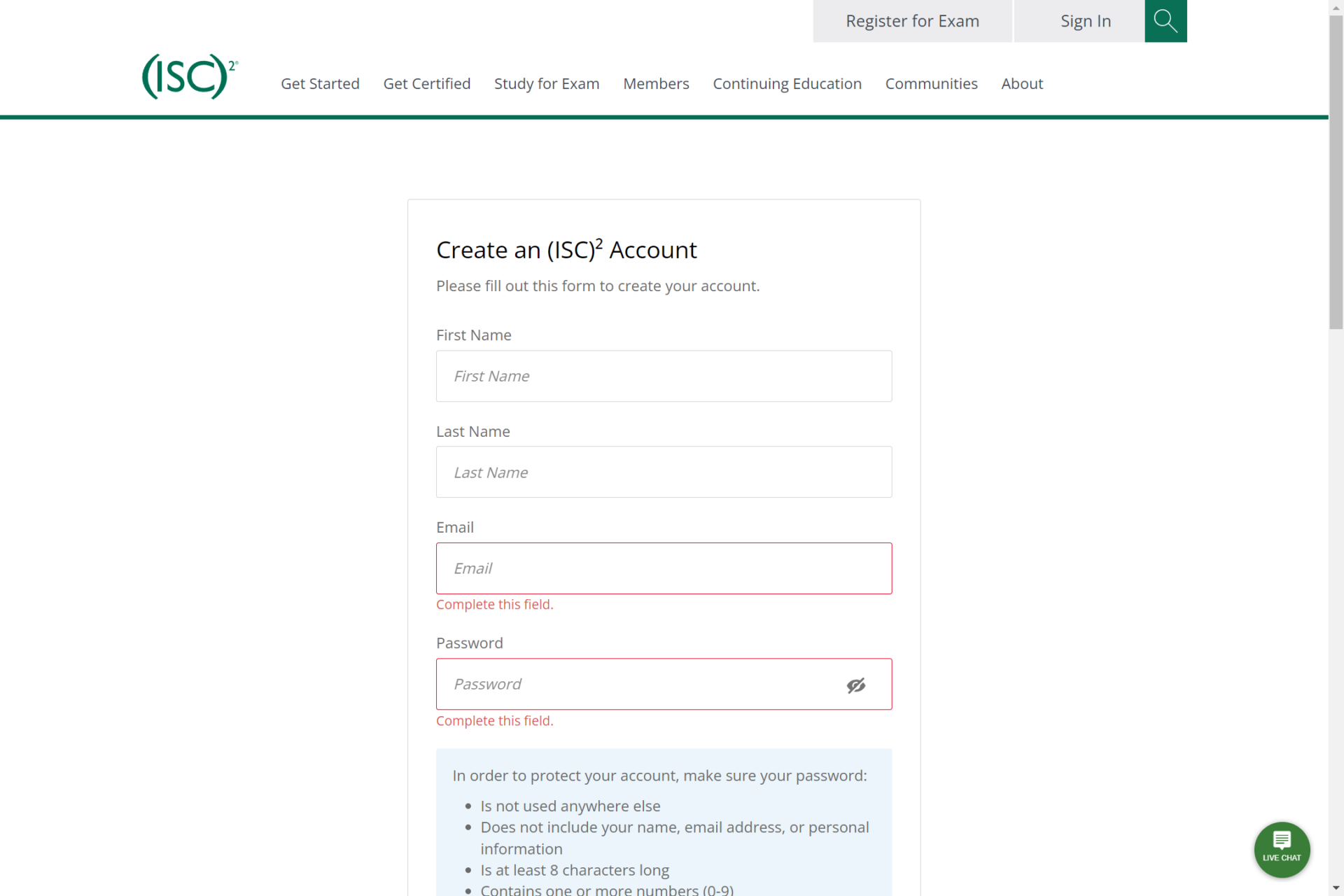Click the scrollbar up arrow
Viewport: 1344px width, 896px height.
point(1336,7)
